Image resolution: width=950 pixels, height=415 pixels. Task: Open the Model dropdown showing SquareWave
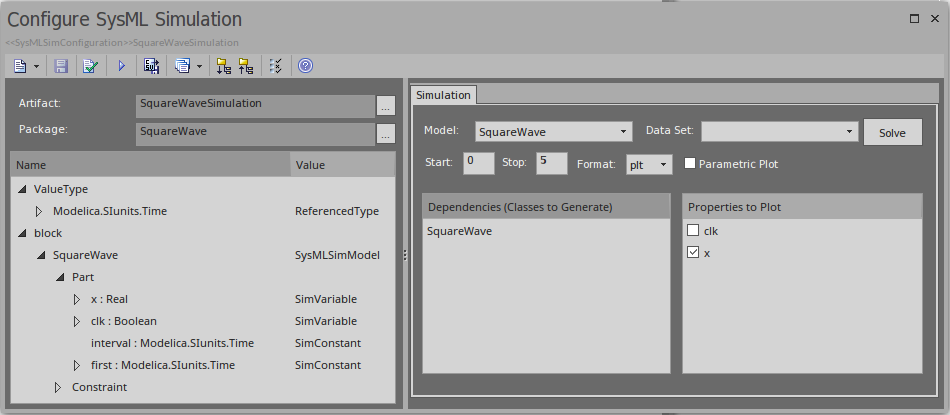553,131
